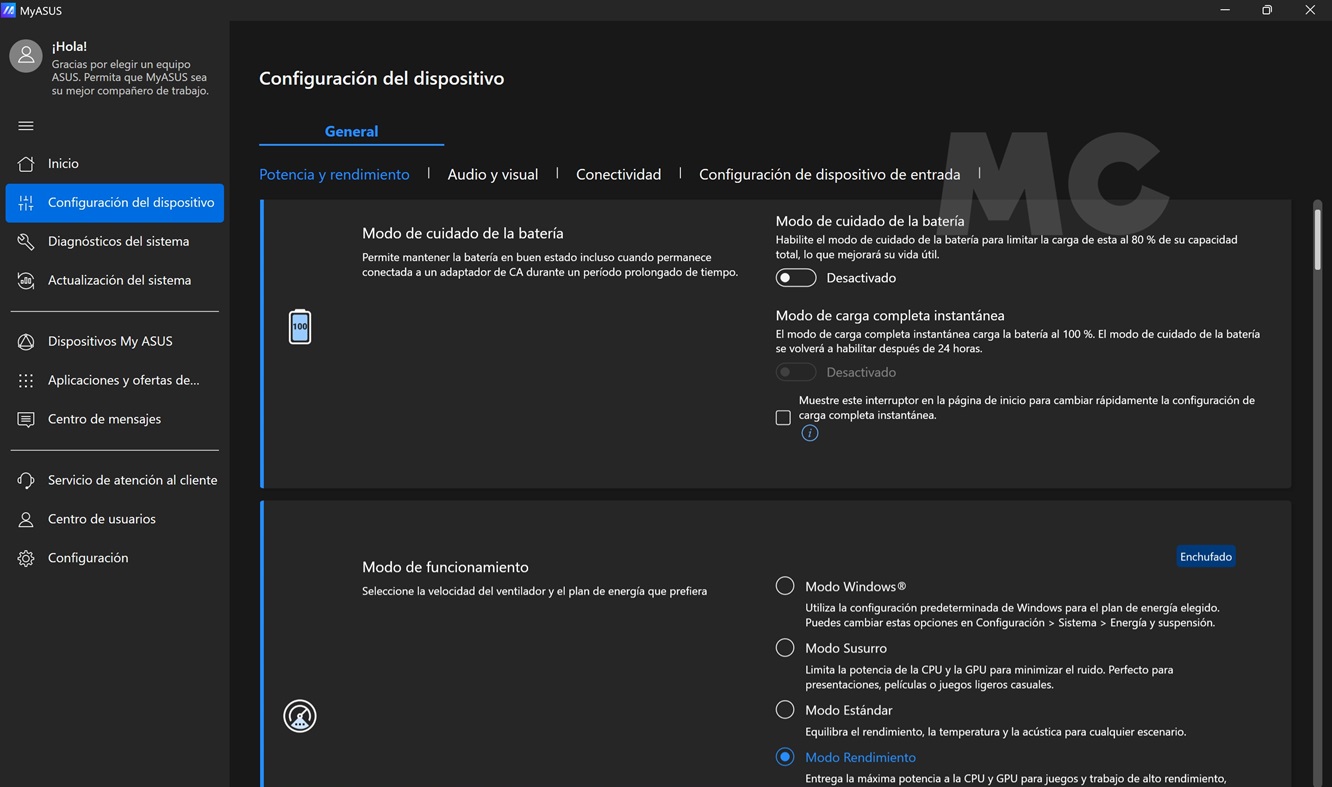This screenshot has width=1332, height=787.
Task: Click the hamburger menu icon in sidebar
Action: click(26, 126)
